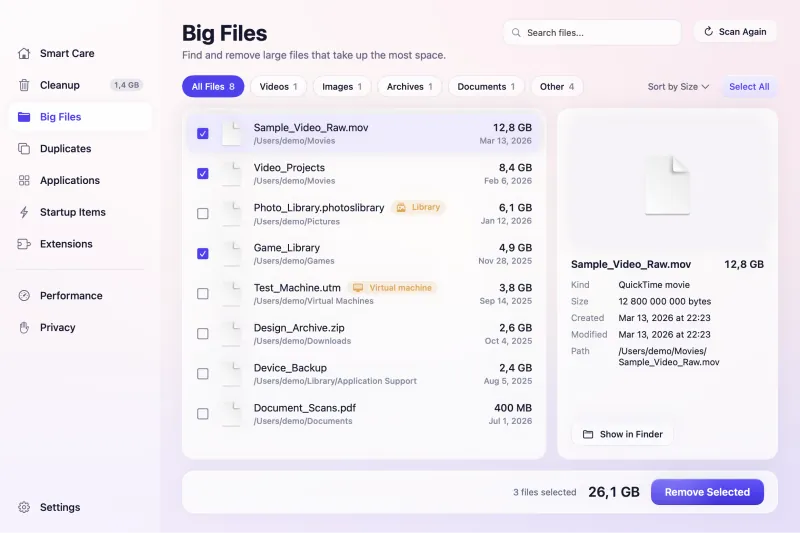This screenshot has width=800, height=533.
Task: Check the Device_Backup checkbox
Action: (x=203, y=374)
